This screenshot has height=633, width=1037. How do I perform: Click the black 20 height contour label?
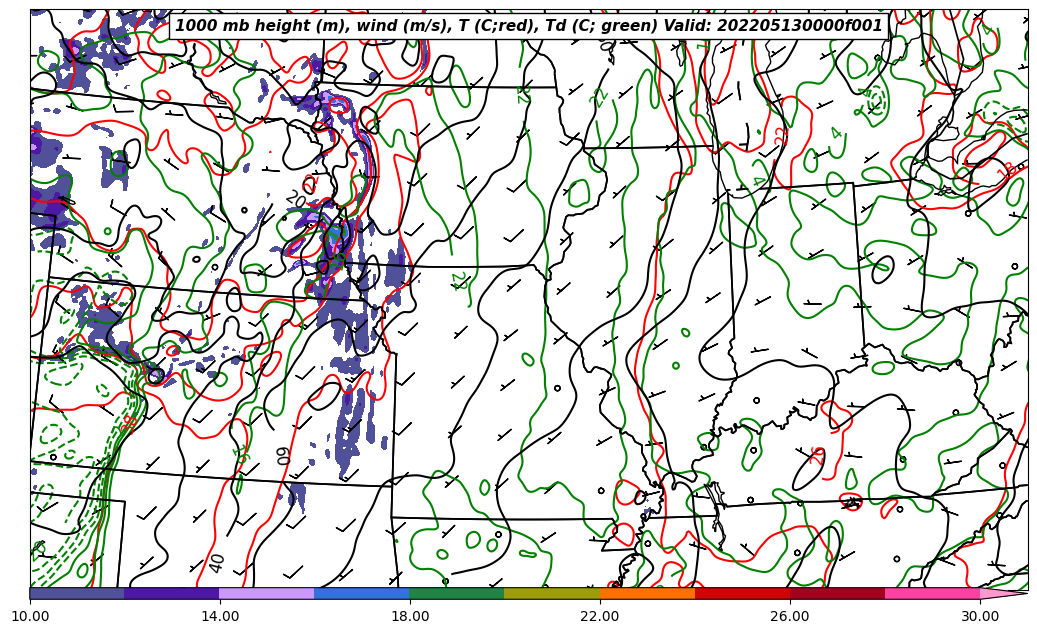(296, 198)
